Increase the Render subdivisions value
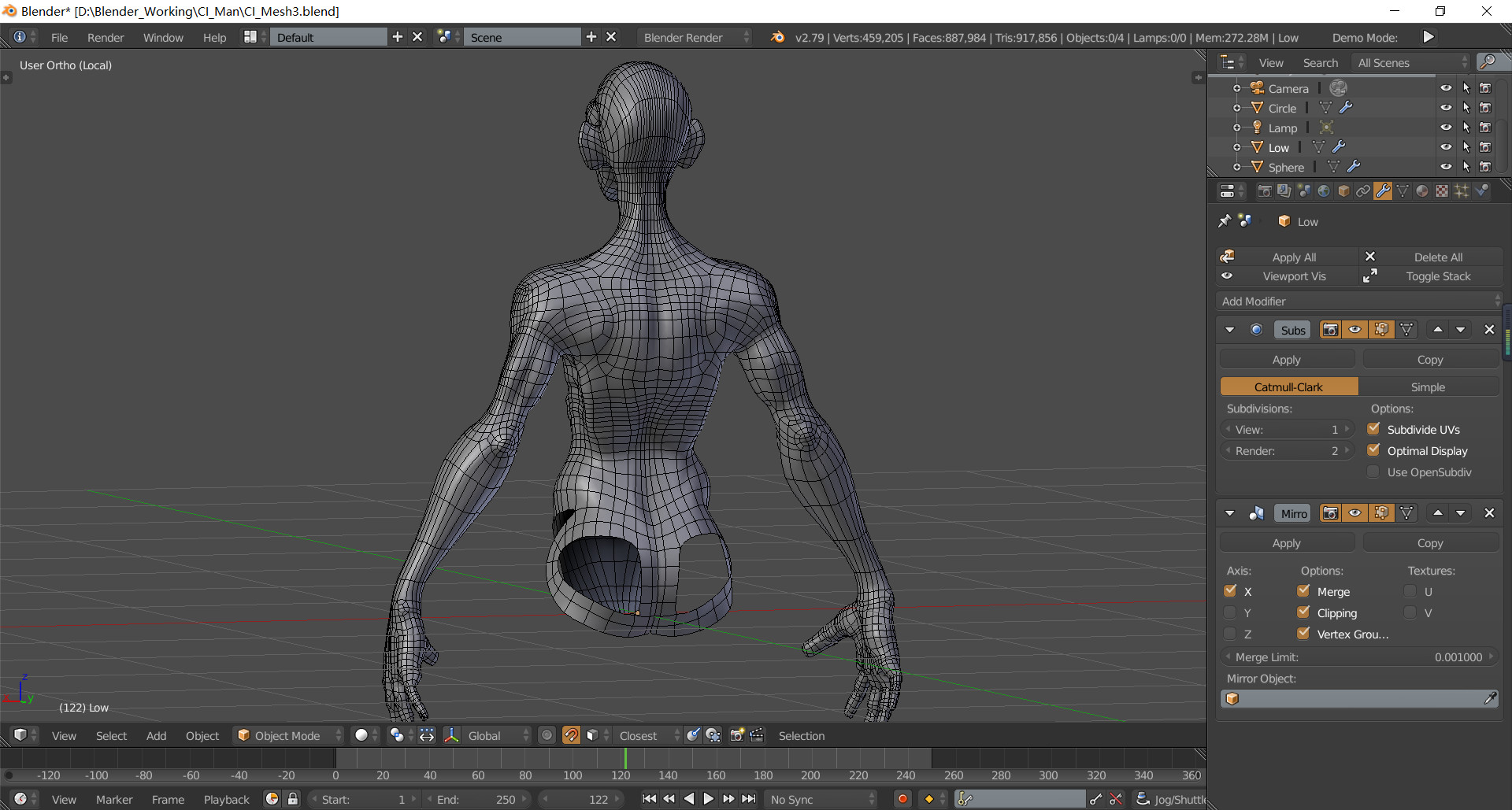This screenshot has width=1512, height=810. [1348, 450]
